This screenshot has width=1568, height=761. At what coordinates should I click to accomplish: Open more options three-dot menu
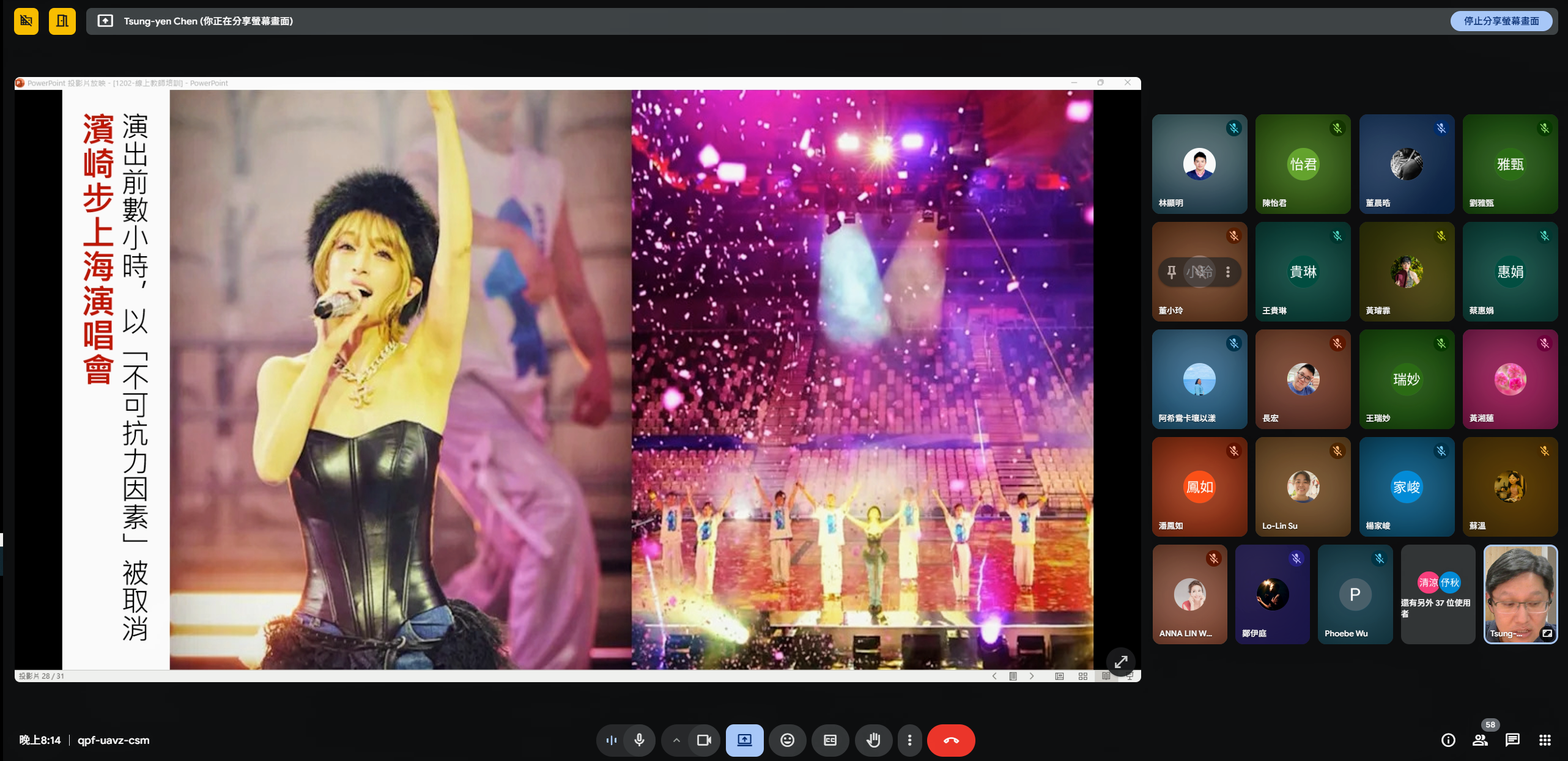pos(909,740)
